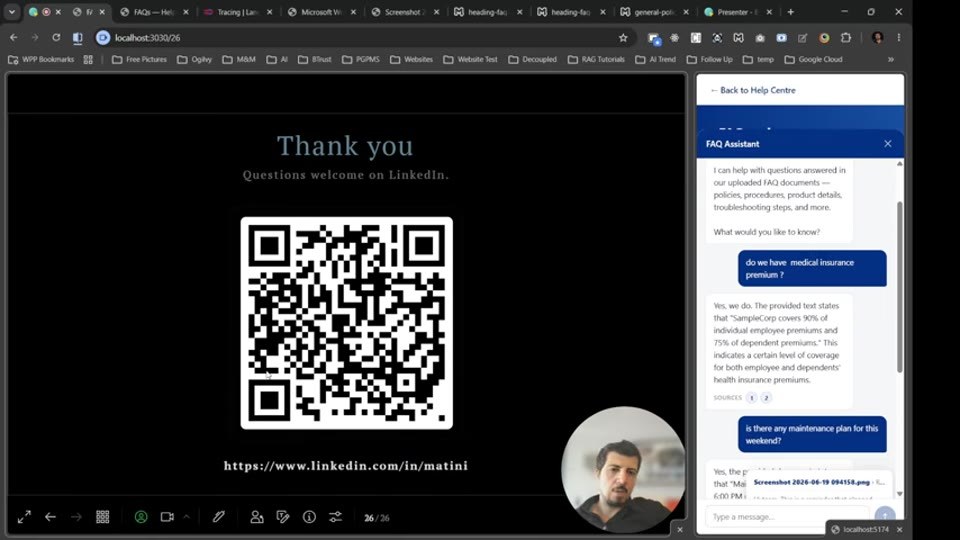The image size is (960, 540).
Task: Go to previous slide with left arrow
Action: [x=50, y=517]
